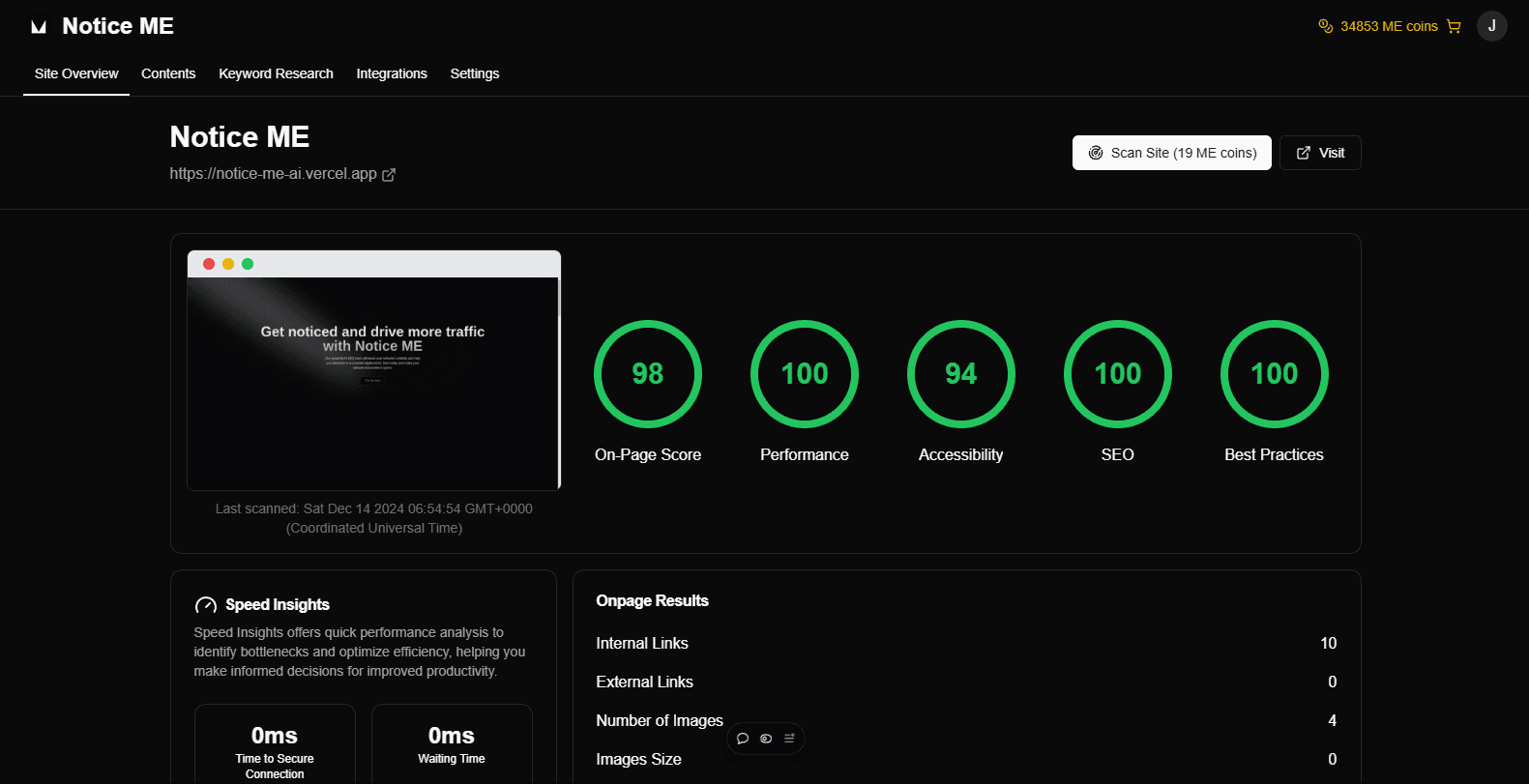Click the Internal Links row label
Image resolution: width=1529 pixels, height=784 pixels.
[642, 643]
